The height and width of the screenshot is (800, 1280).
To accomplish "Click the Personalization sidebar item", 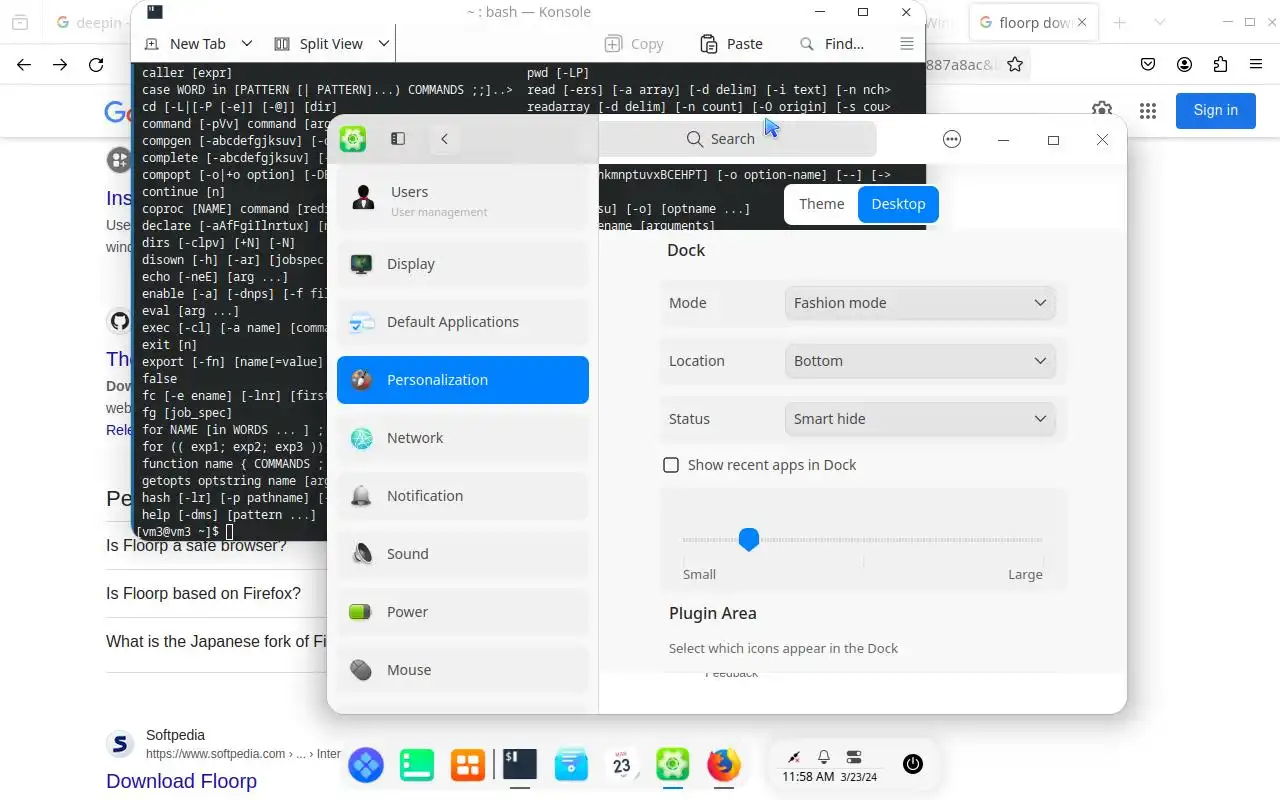I will click(x=462, y=380).
